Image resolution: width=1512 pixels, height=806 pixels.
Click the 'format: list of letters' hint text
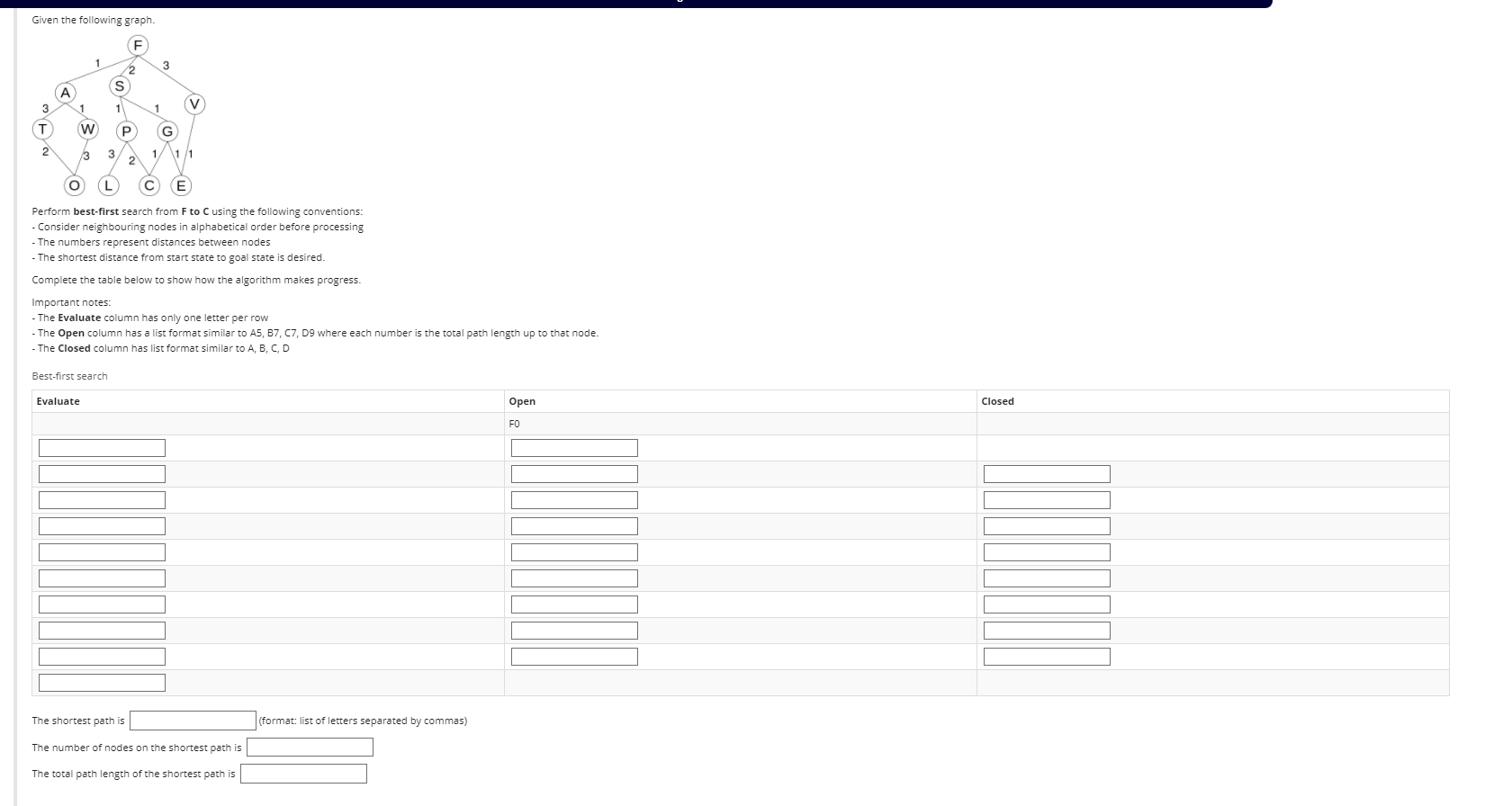[x=363, y=721]
